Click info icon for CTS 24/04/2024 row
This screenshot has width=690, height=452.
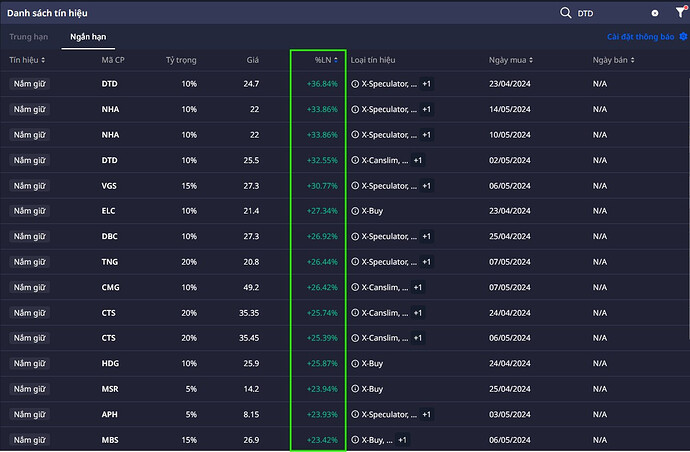click(x=355, y=313)
